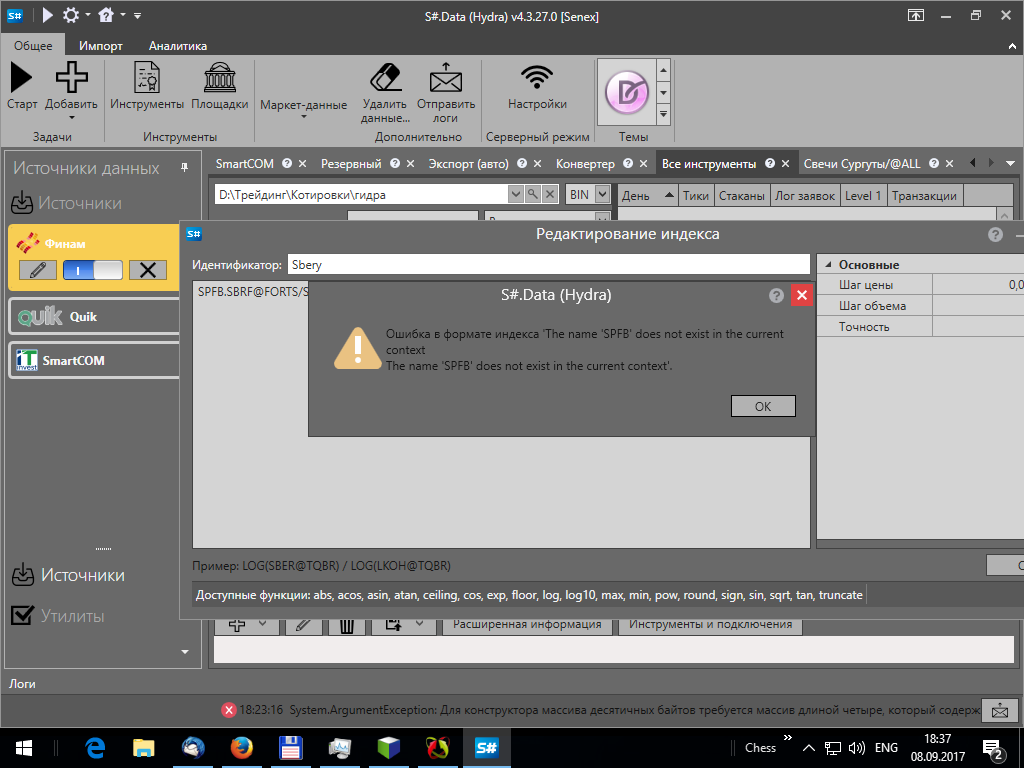Click the search icon next to path field
Image resolution: width=1024 pixels, height=768 pixels.
(533, 194)
